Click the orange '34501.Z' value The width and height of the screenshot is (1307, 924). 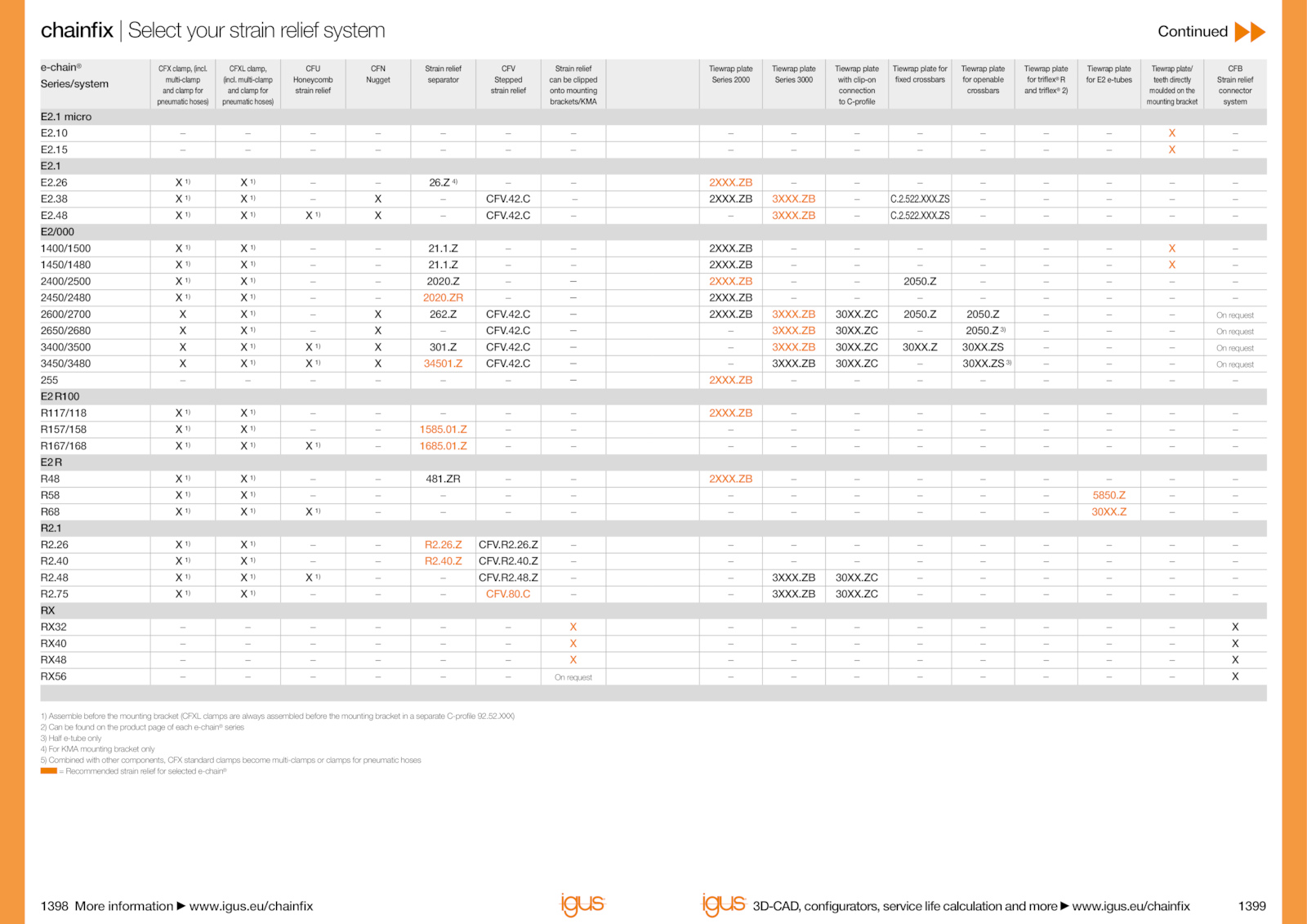[x=443, y=364]
